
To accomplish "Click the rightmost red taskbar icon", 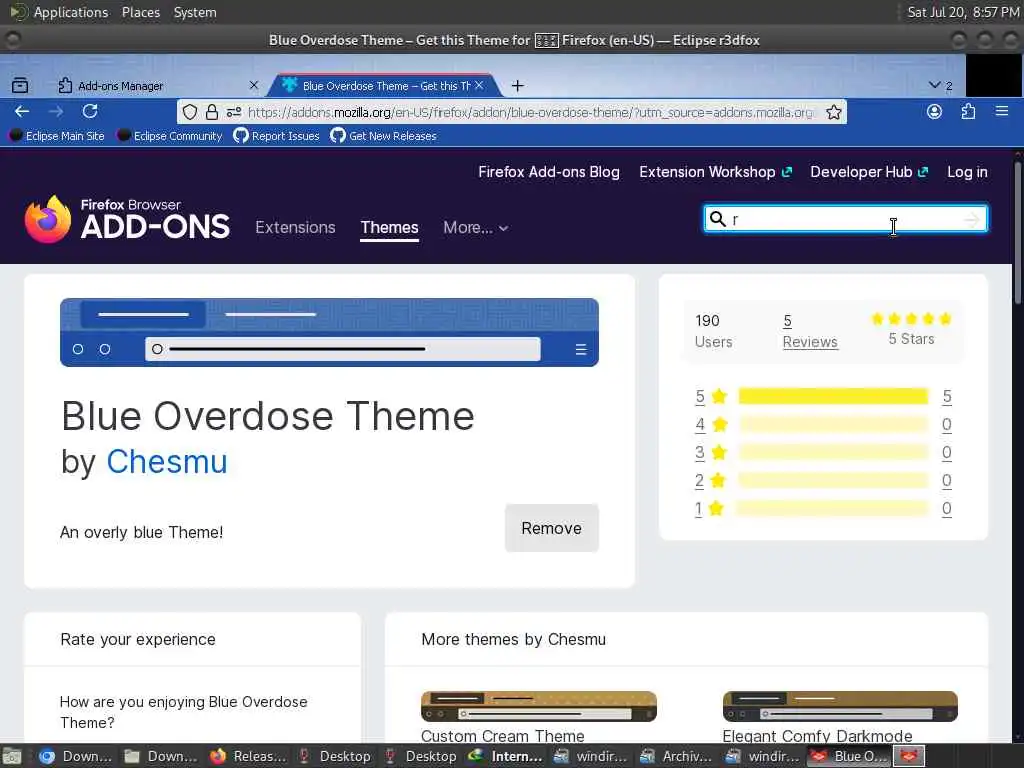I will 908,756.
